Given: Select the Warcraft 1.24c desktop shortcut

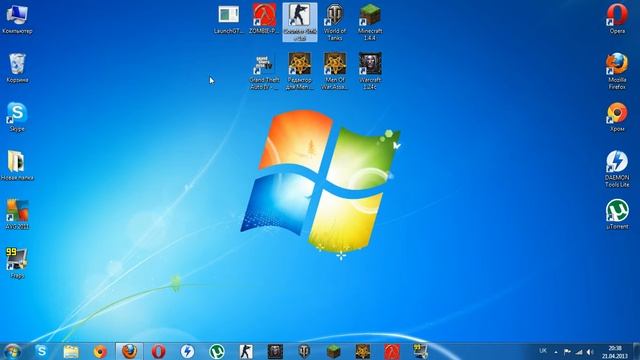Looking at the screenshot, I should pos(370,71).
